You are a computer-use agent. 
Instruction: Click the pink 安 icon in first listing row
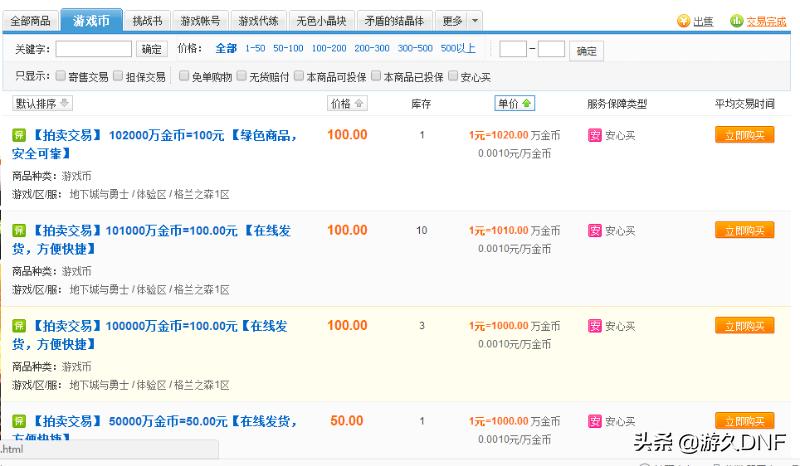pos(594,135)
